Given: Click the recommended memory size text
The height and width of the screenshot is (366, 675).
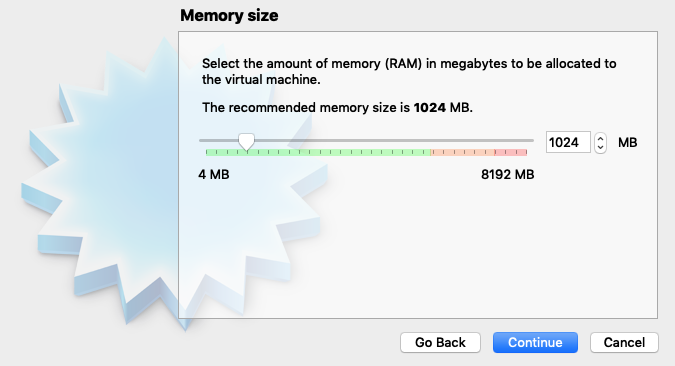Looking at the screenshot, I should tap(338, 107).
